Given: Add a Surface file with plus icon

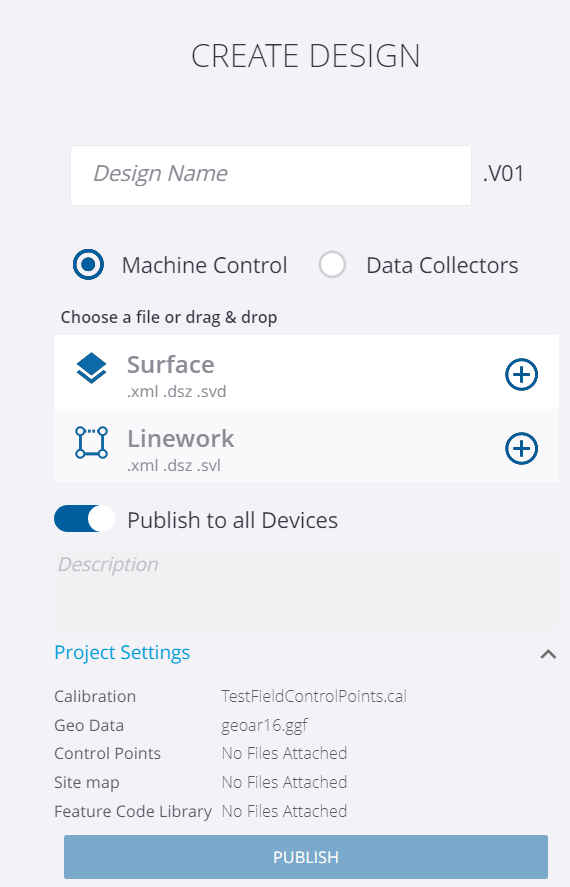Looking at the screenshot, I should point(521,374).
